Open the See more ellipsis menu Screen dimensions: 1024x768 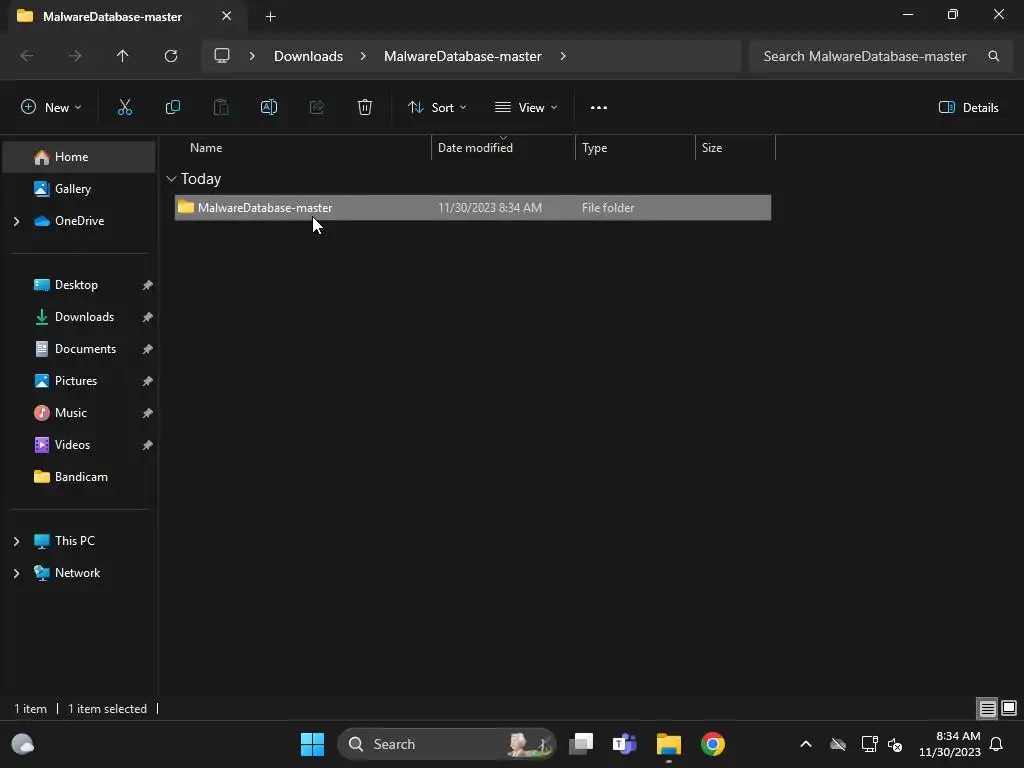599,108
